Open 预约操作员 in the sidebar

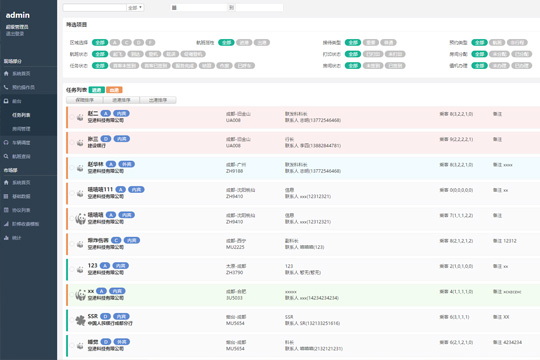click(x=23, y=87)
